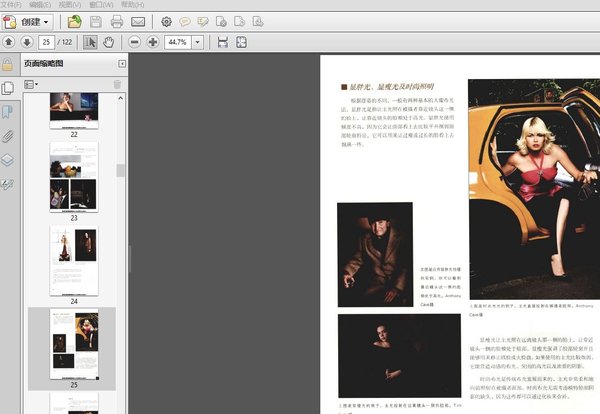Go to previous page arrow
This screenshot has height=414, width=600.
click(x=9, y=42)
